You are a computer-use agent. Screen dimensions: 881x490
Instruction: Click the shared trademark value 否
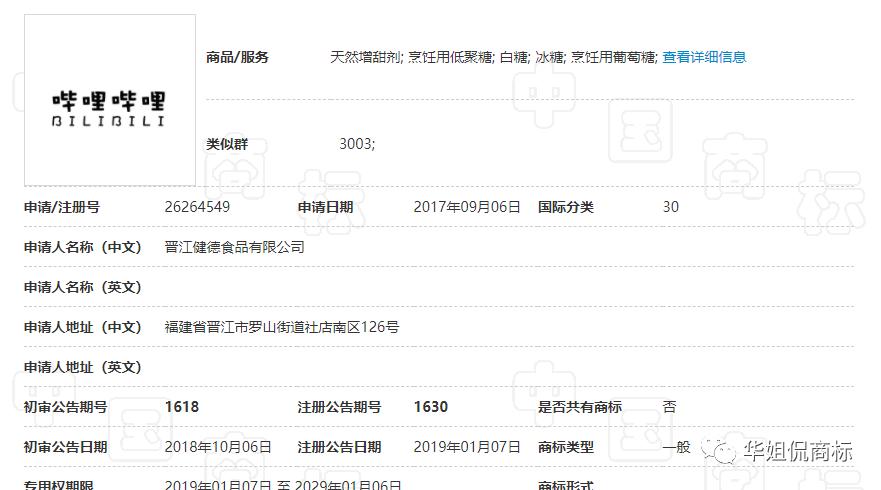[x=670, y=407]
